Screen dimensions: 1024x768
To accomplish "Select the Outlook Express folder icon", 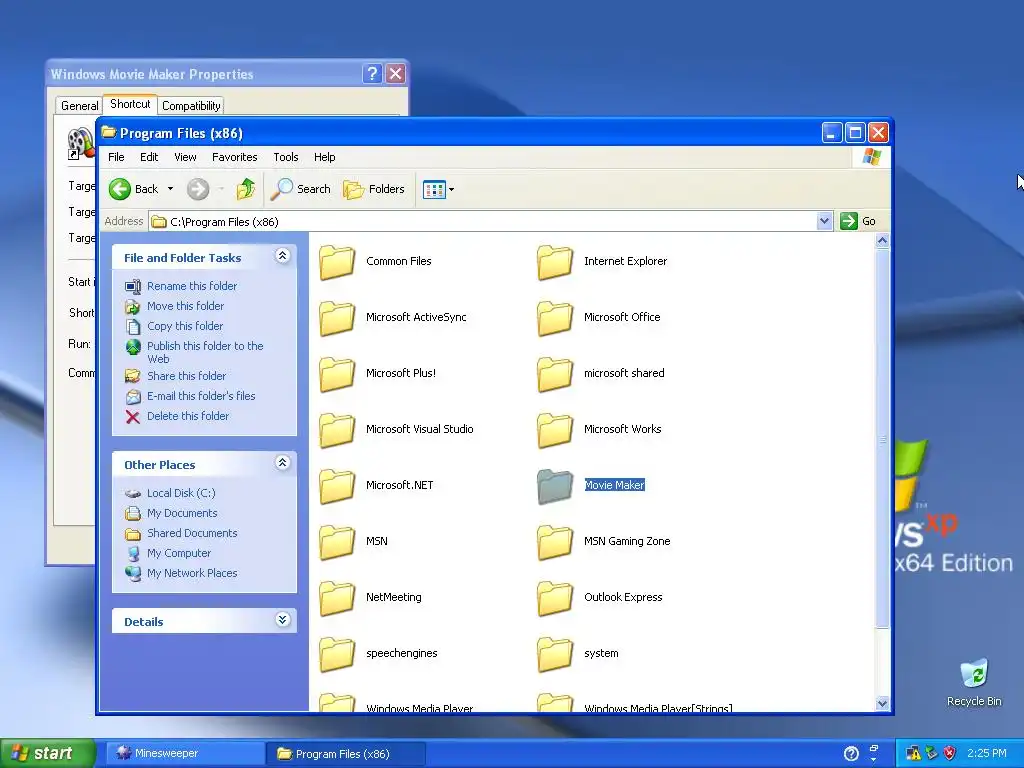I will coord(555,599).
